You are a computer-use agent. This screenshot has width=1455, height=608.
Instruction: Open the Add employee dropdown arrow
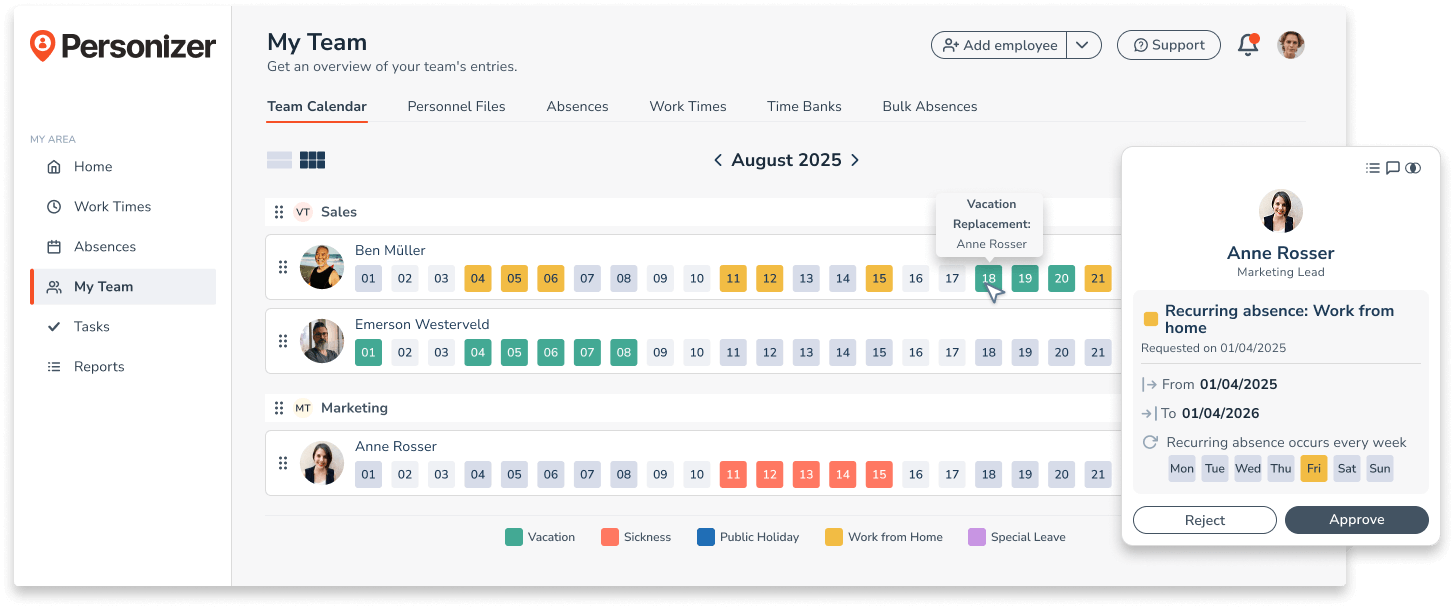point(1084,44)
